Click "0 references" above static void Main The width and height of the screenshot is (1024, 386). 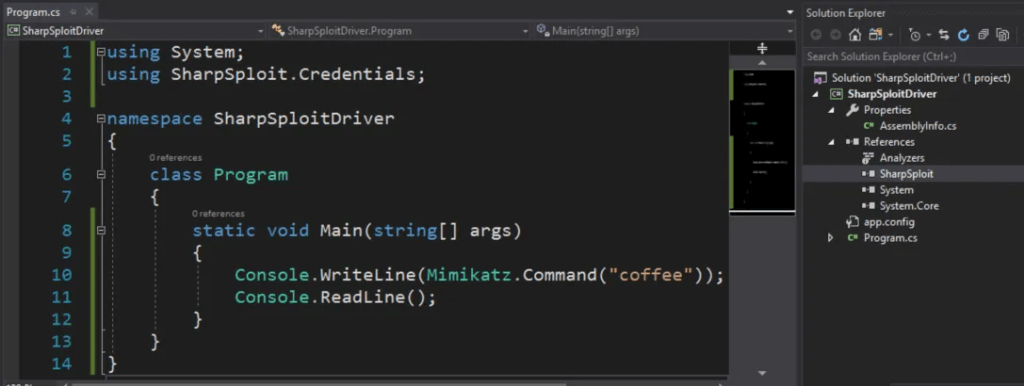click(x=218, y=214)
